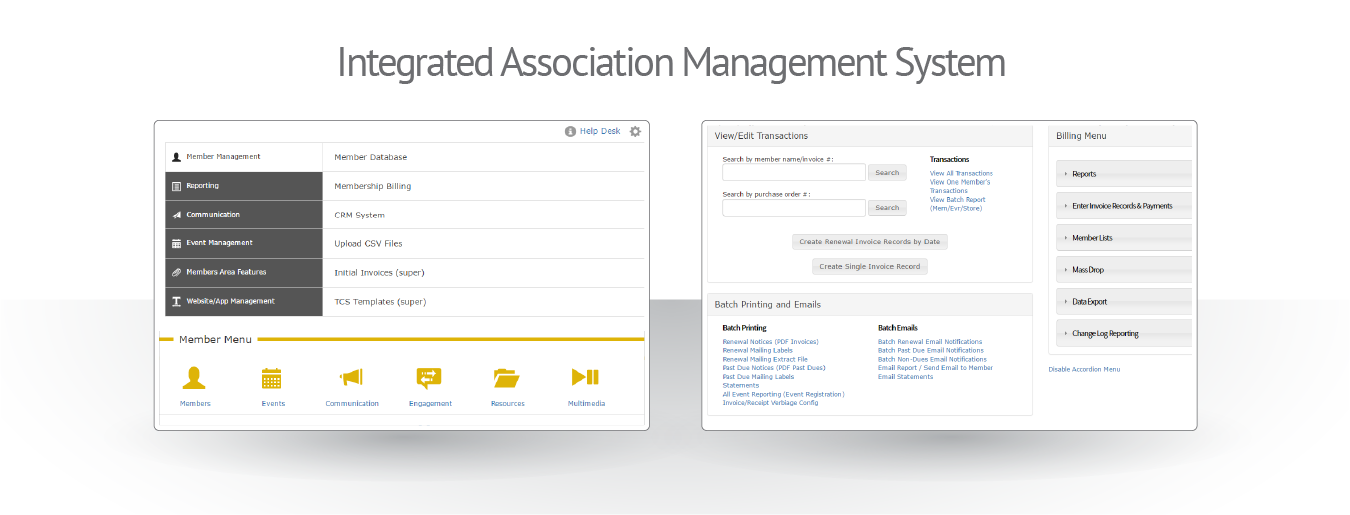Open Batch Past Due Email Notifications link
Viewport: 1350px width, 515px height.
point(931,351)
